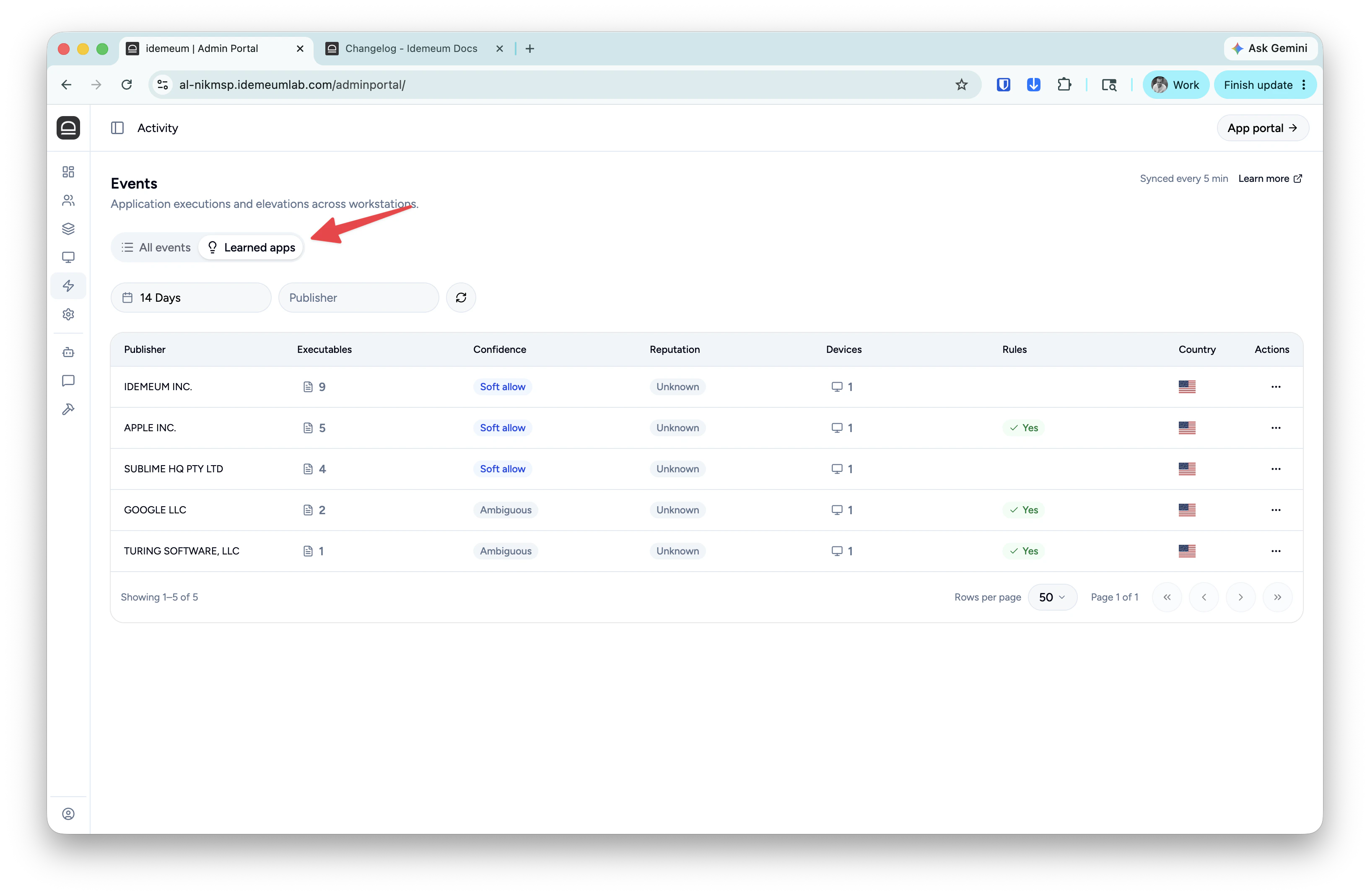
Task: Click the Executables column header
Action: pos(324,350)
